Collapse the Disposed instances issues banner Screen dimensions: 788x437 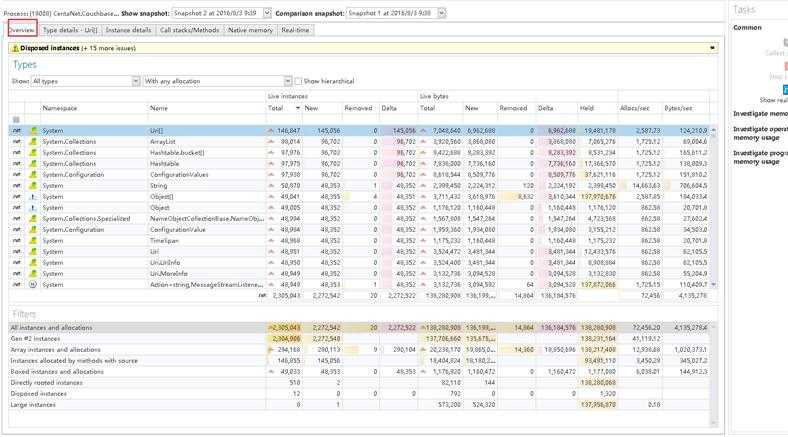pyautogui.click(x=712, y=47)
